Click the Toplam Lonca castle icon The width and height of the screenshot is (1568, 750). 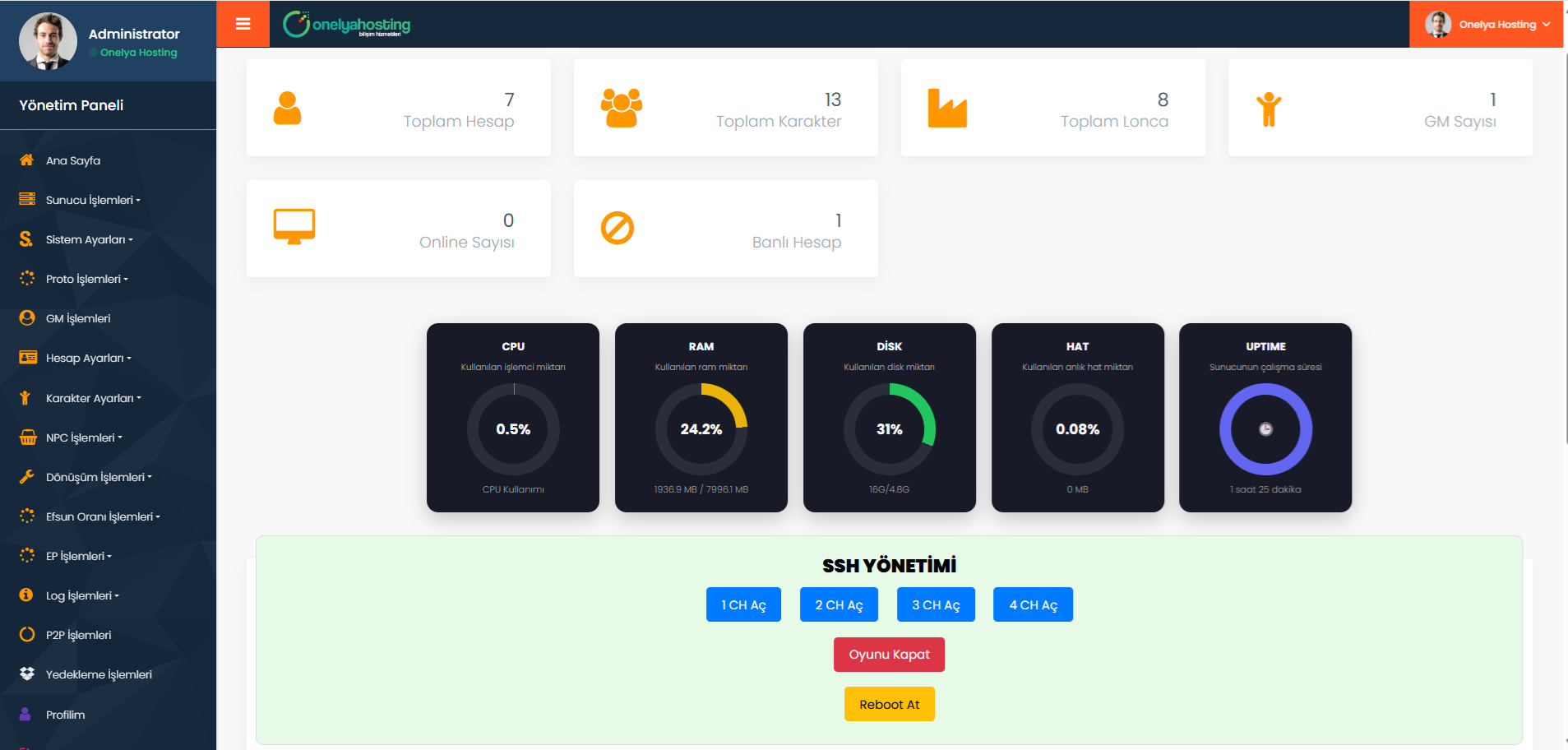click(947, 109)
